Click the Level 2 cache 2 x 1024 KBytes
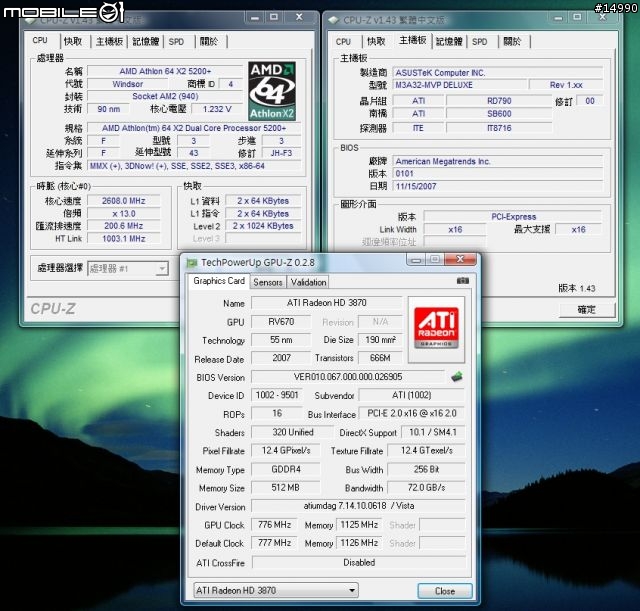The height and width of the screenshot is (611, 640). (x=263, y=226)
